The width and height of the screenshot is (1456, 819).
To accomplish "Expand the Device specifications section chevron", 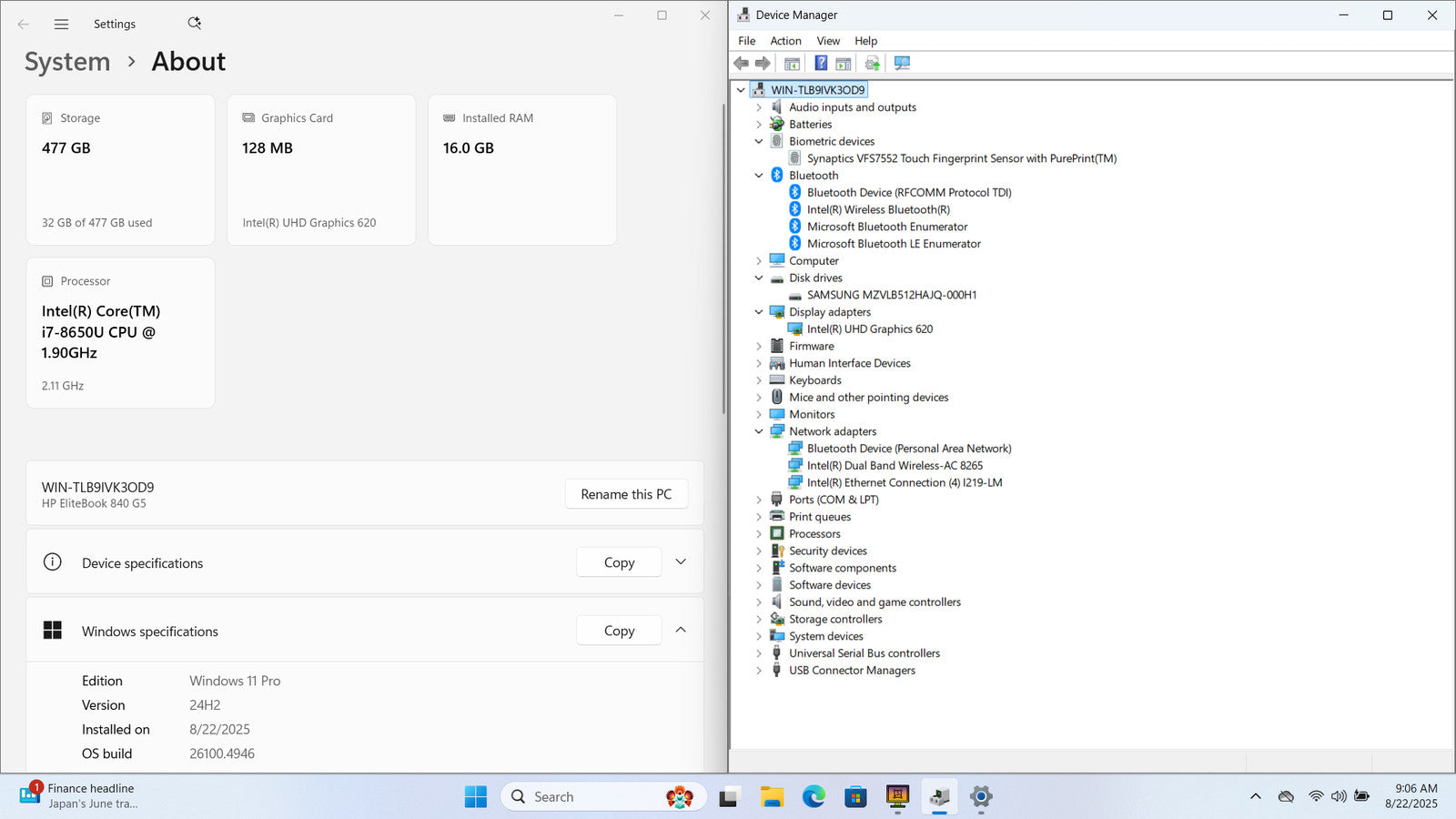I will [x=681, y=562].
